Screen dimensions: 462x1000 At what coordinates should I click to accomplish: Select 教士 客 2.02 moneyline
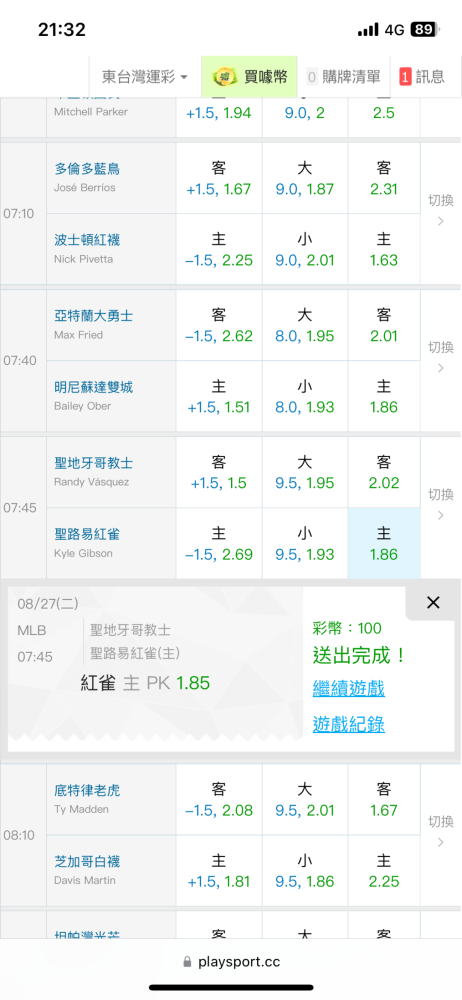click(x=384, y=472)
